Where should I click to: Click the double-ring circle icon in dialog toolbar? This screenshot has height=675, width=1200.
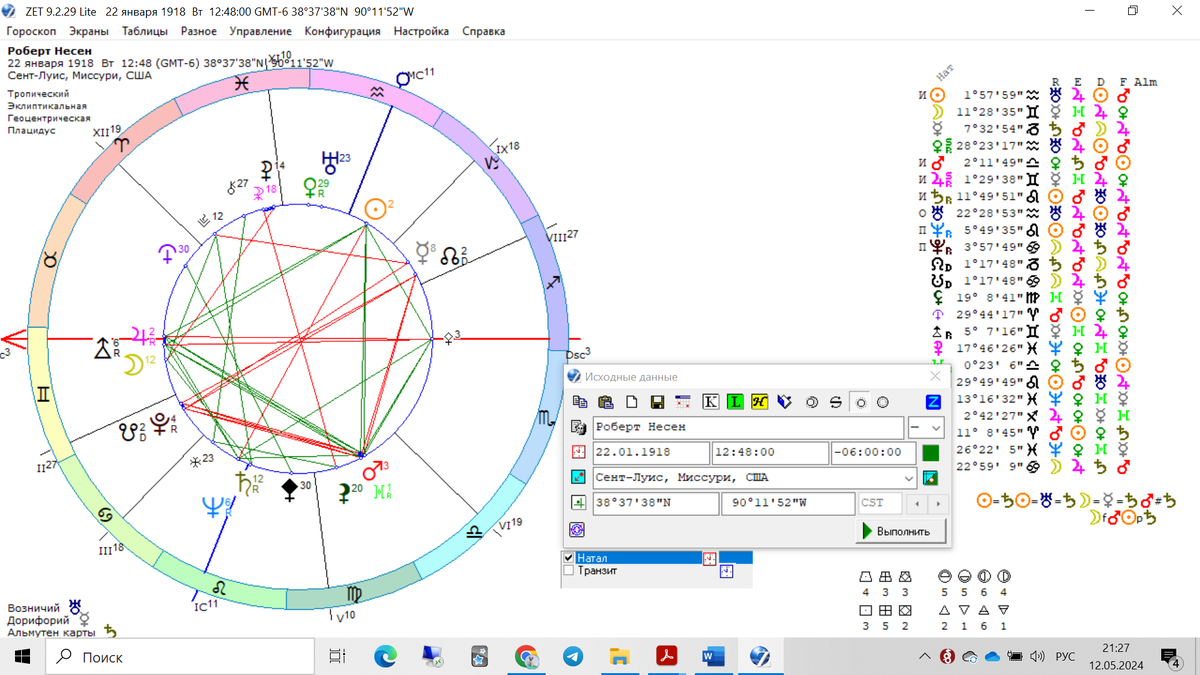(812, 402)
